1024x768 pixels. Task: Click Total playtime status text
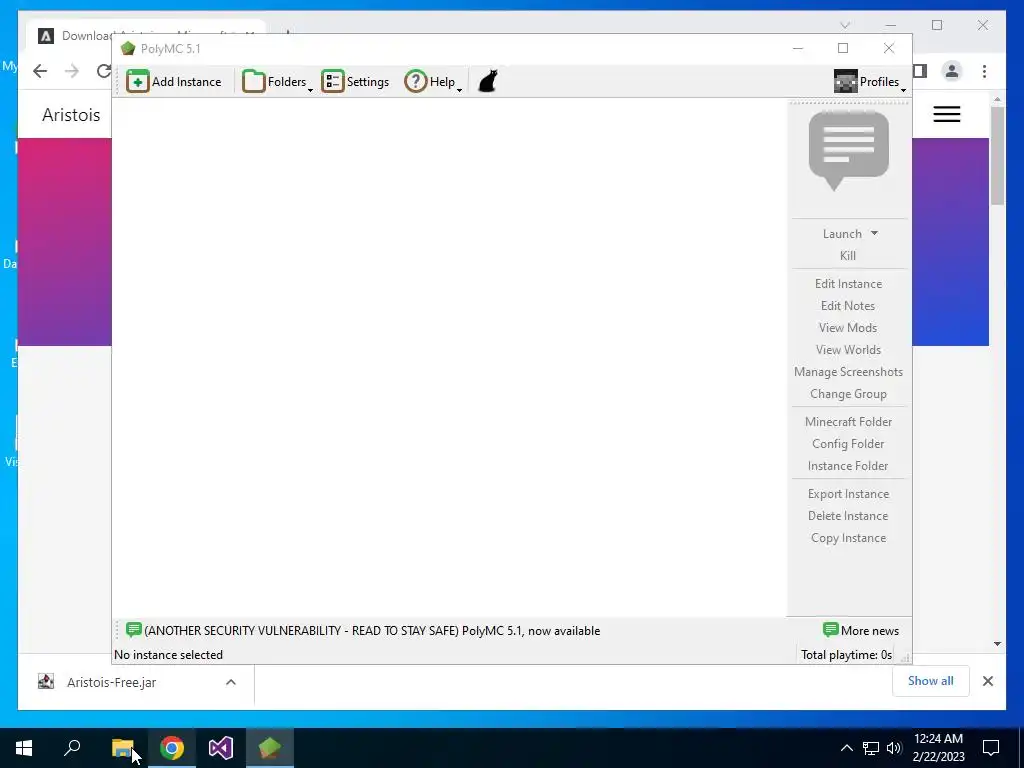click(x=846, y=654)
